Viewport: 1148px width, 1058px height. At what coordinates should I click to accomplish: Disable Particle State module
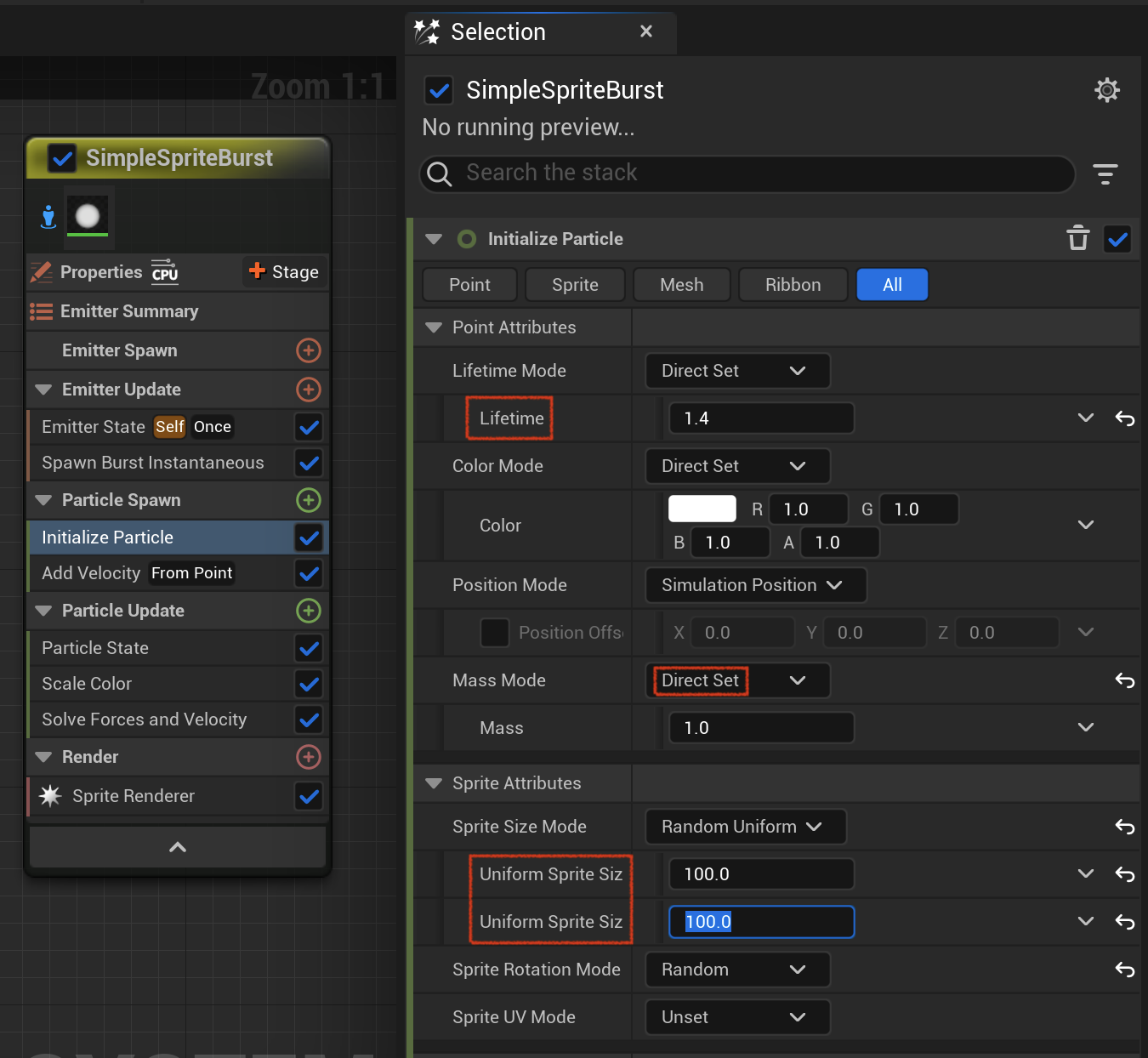309,647
